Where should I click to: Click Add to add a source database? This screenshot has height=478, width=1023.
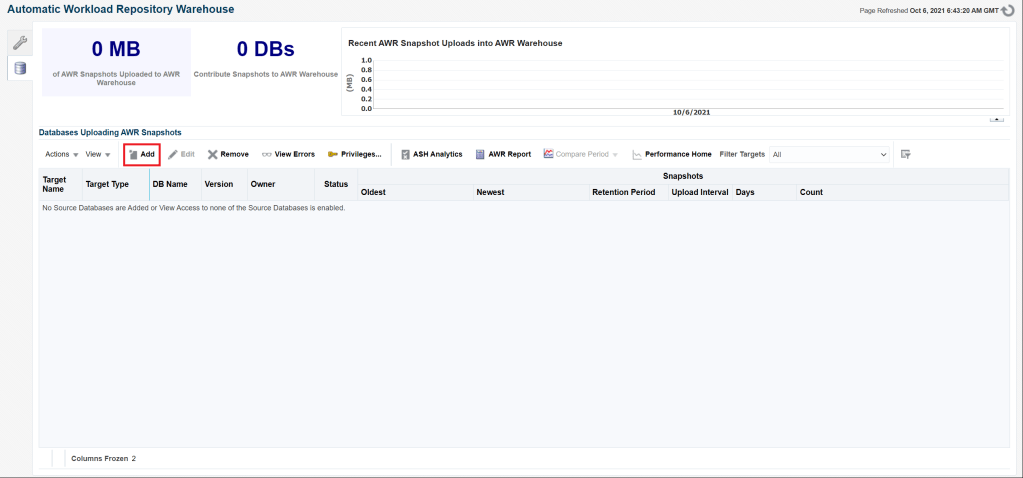coord(141,155)
